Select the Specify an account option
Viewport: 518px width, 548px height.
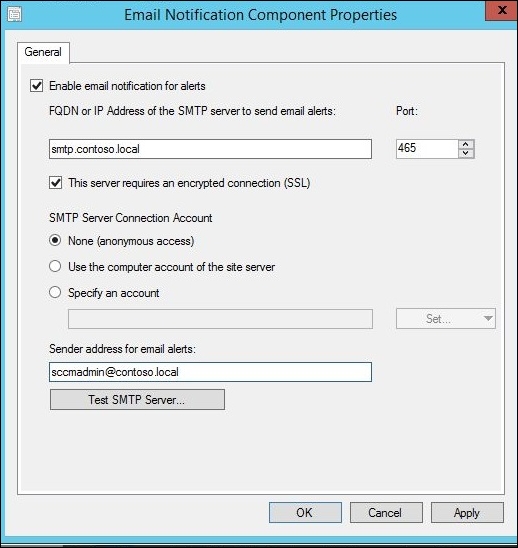pyautogui.click(x=55, y=292)
